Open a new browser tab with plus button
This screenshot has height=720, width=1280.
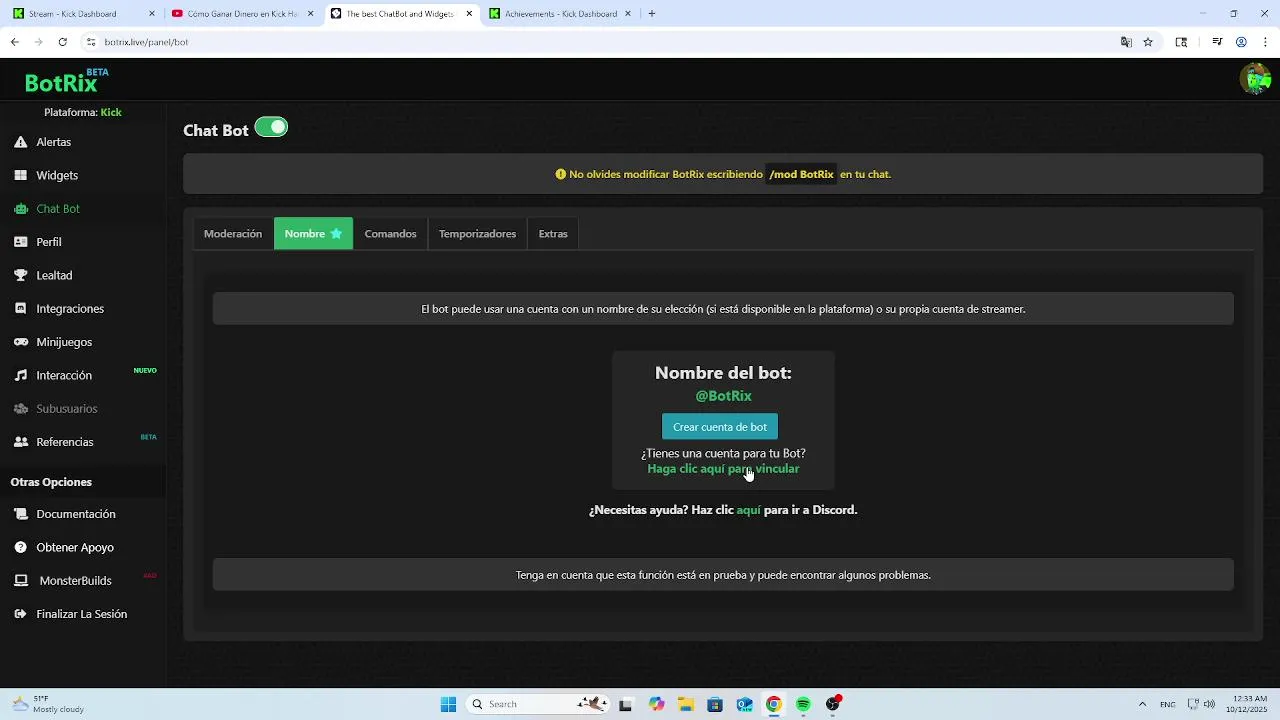point(652,14)
